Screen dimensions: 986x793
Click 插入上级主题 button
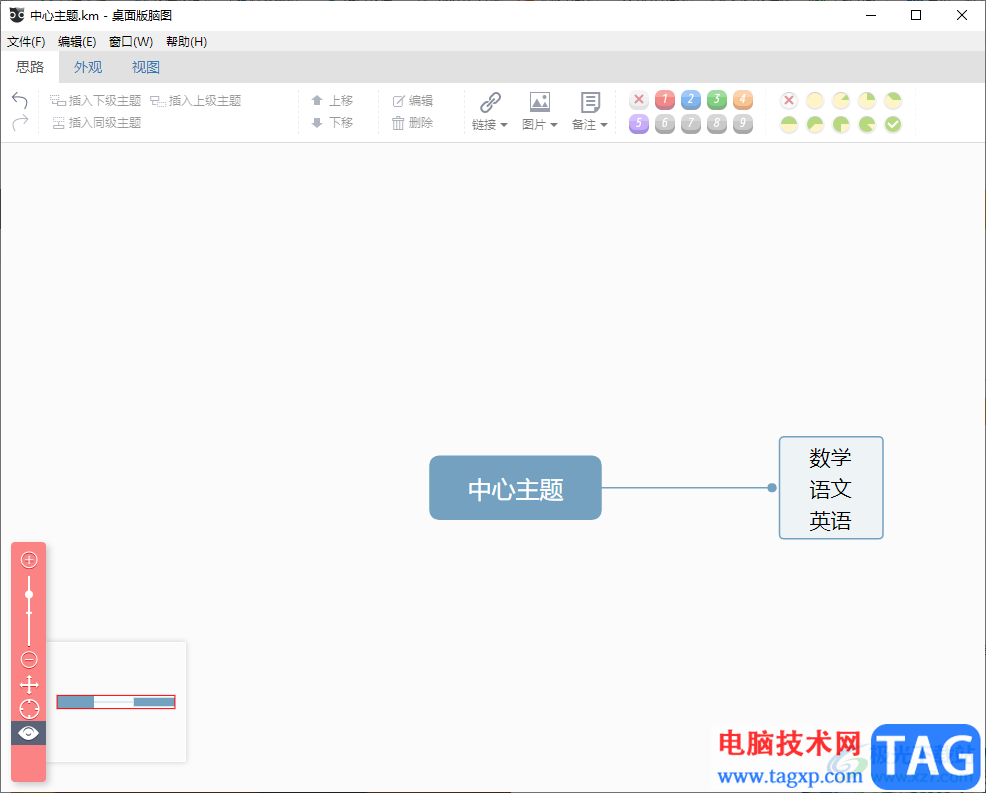pos(196,101)
